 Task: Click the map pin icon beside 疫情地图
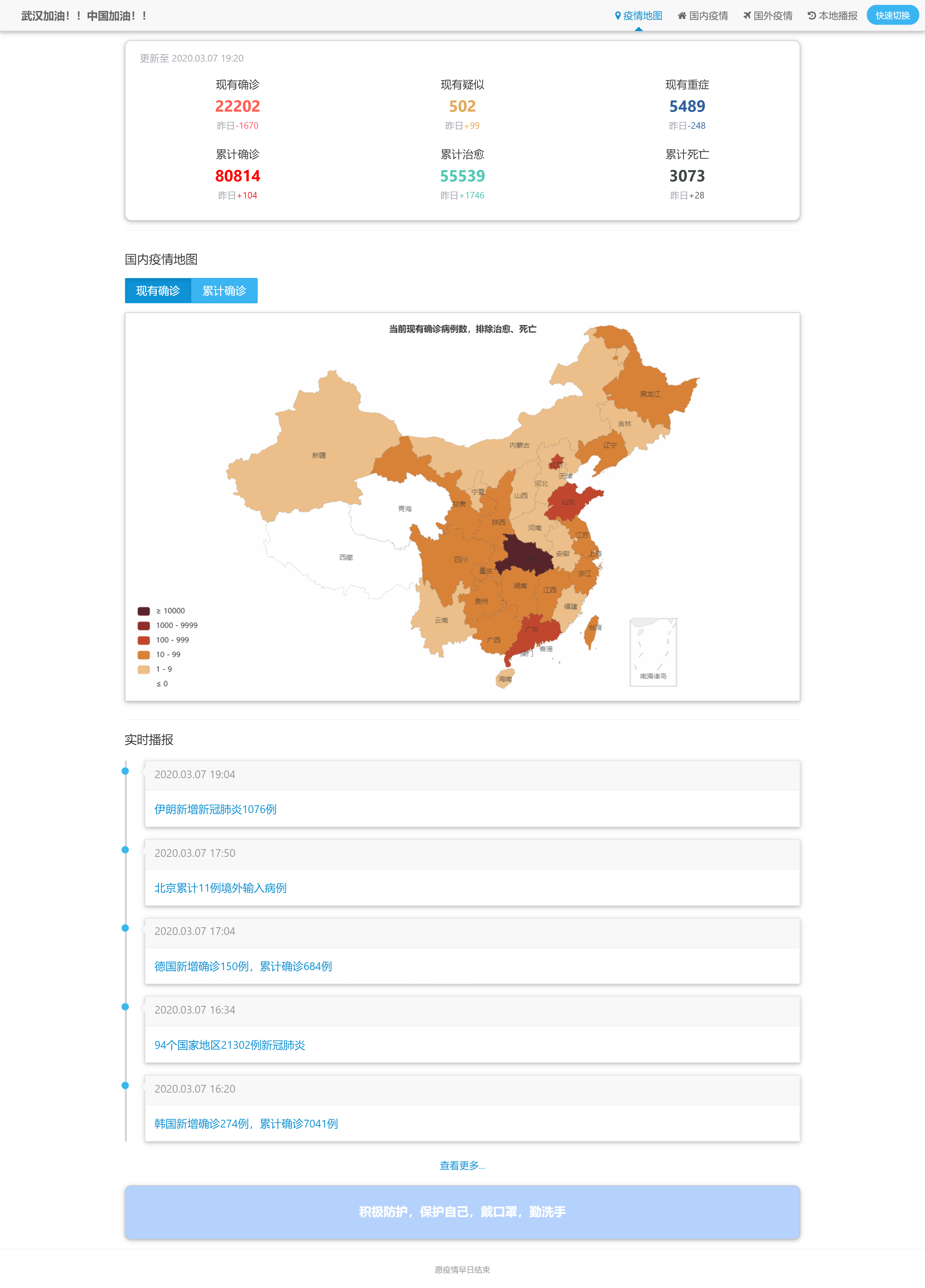tap(618, 16)
